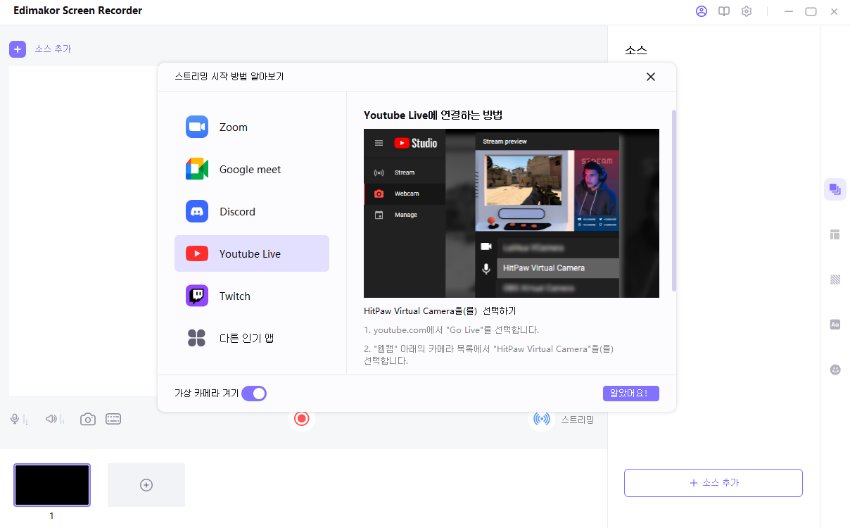This screenshot has height=528, width=850.
Task: Click the camera screenshot icon
Action: click(x=88, y=419)
